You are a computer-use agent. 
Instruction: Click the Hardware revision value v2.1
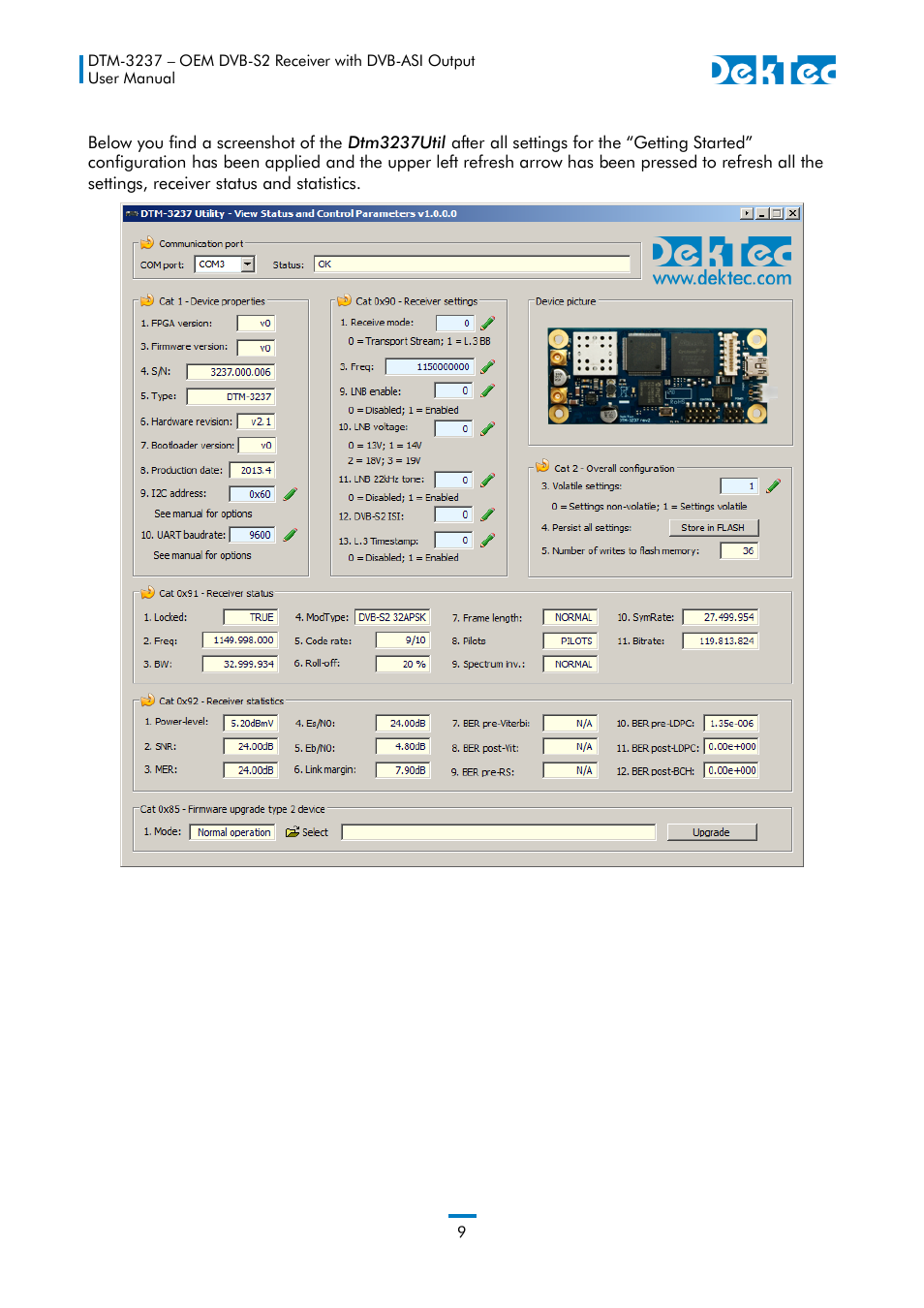coord(257,421)
